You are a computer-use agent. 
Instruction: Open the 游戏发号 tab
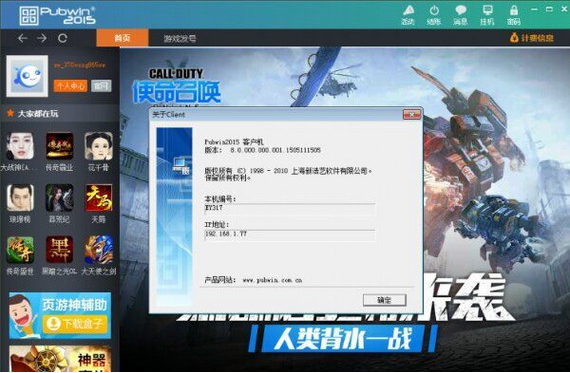[180, 39]
